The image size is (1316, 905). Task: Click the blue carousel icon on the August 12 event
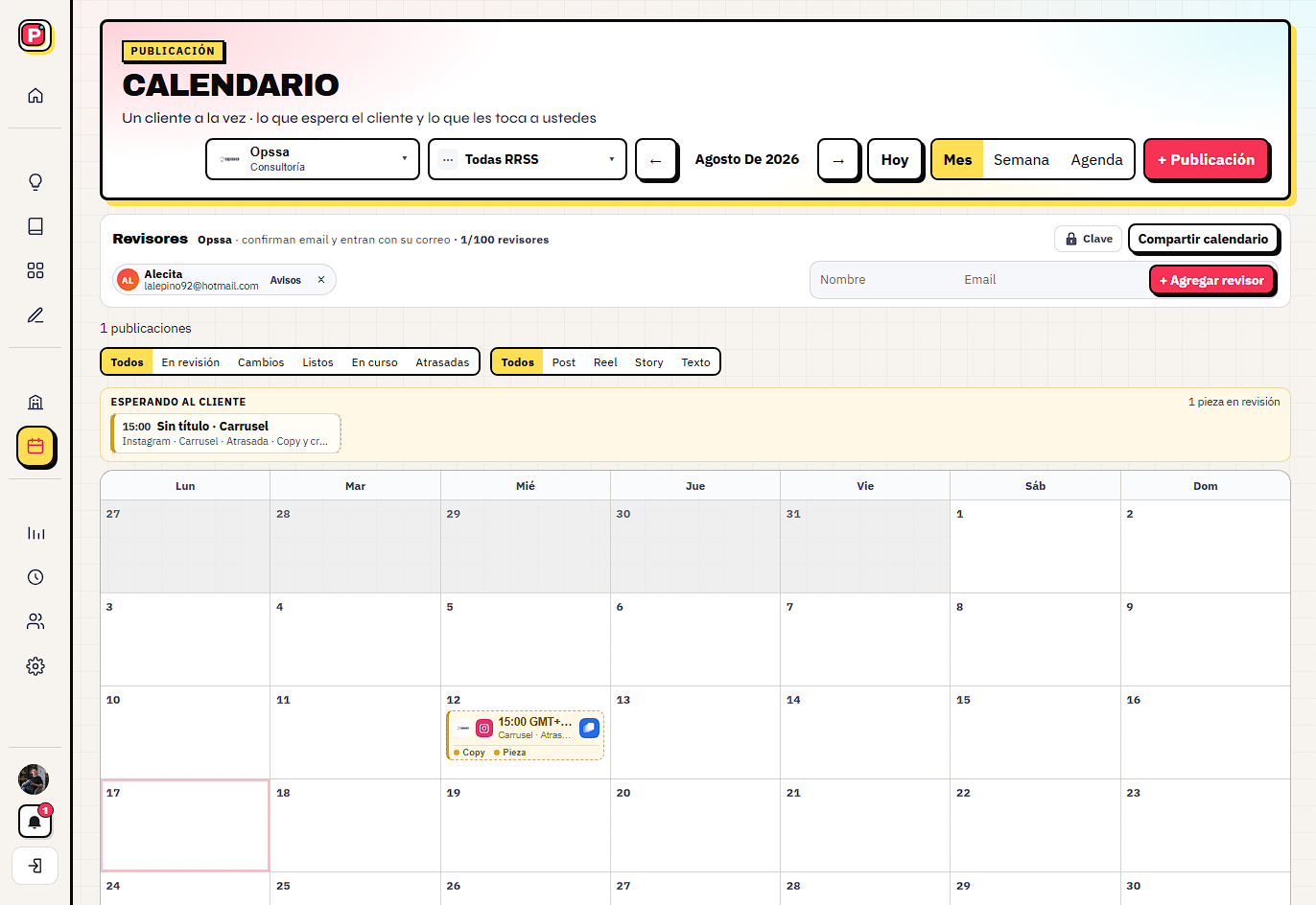click(x=589, y=729)
